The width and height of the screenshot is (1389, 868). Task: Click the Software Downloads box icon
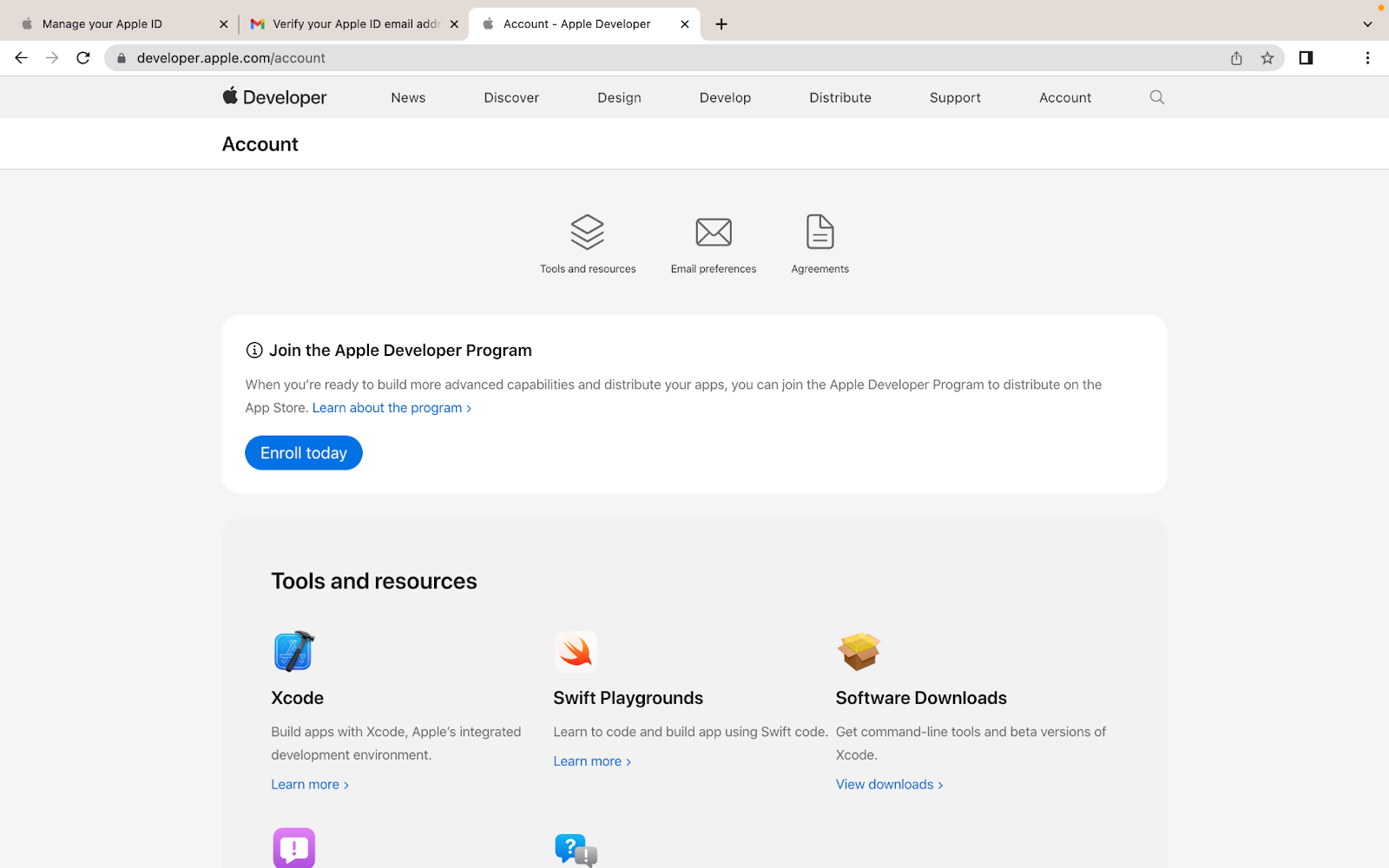(859, 651)
